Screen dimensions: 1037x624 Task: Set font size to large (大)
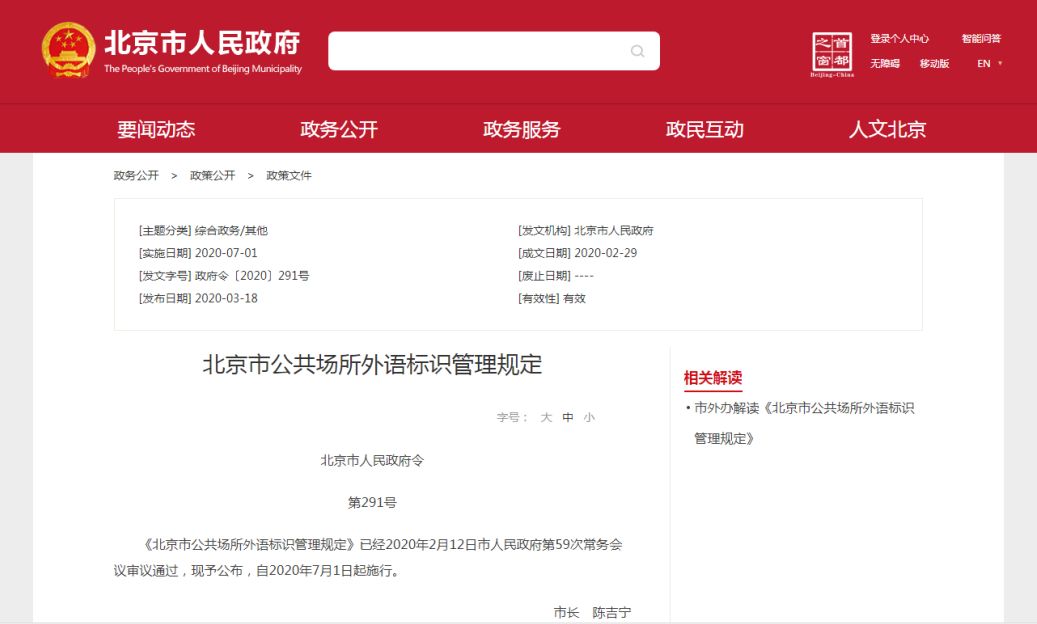546,417
